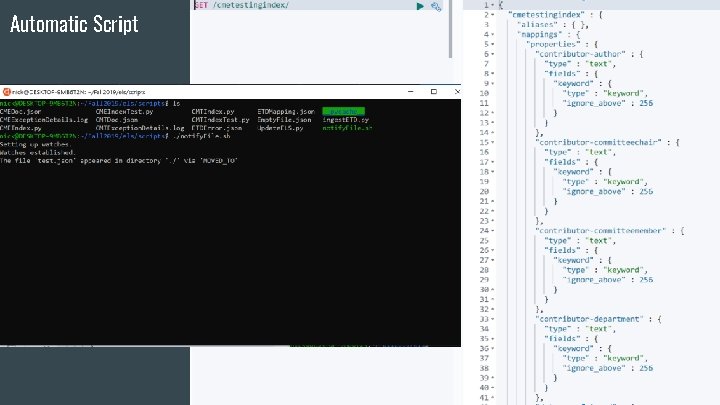This screenshot has height=405, width=720.
Task: Open the wrench options menu beside the request
Action: pos(436,6)
